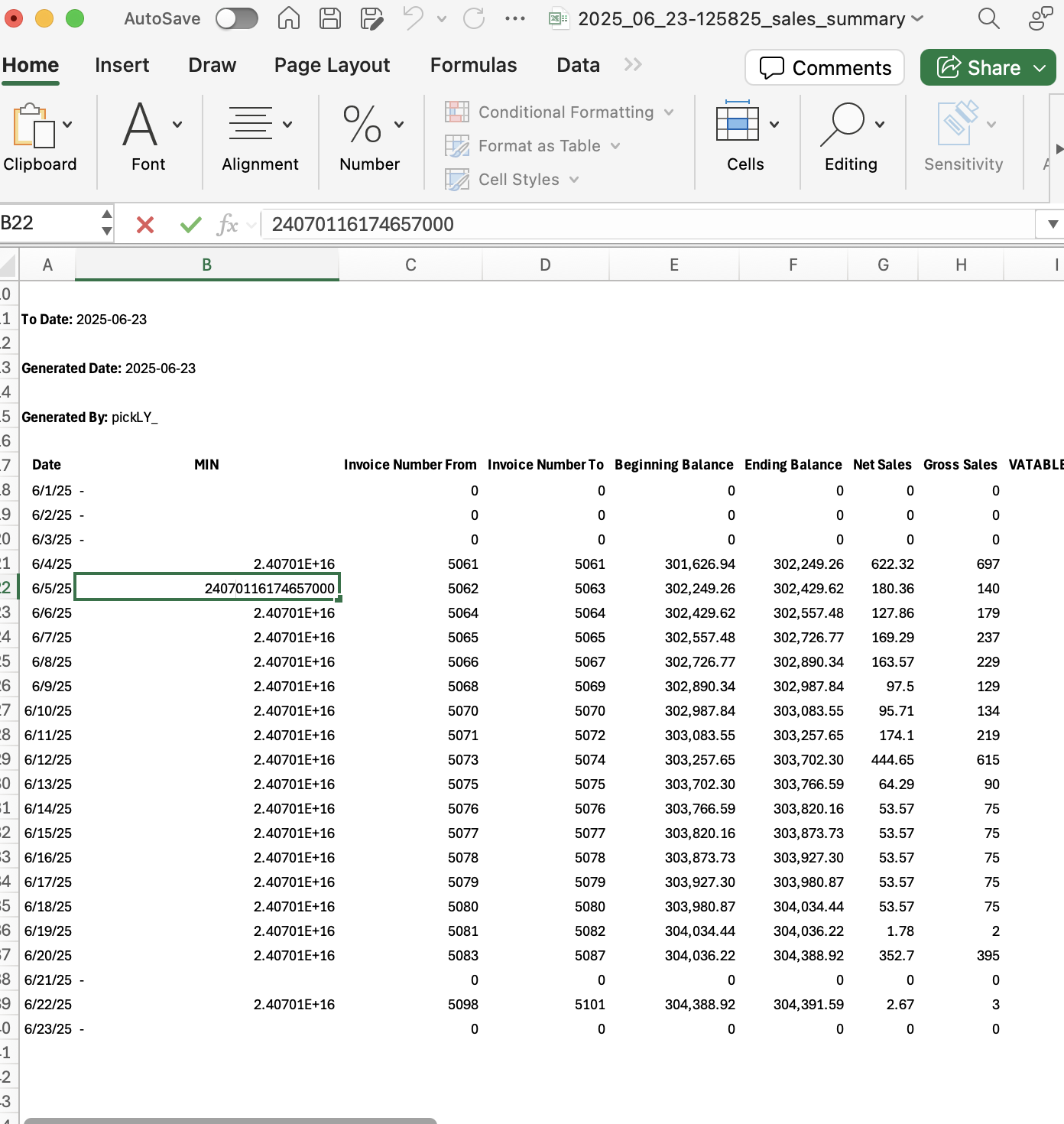Image resolution: width=1064 pixels, height=1124 pixels.
Task: Open the Clipboard paste icon
Action: click(x=34, y=125)
